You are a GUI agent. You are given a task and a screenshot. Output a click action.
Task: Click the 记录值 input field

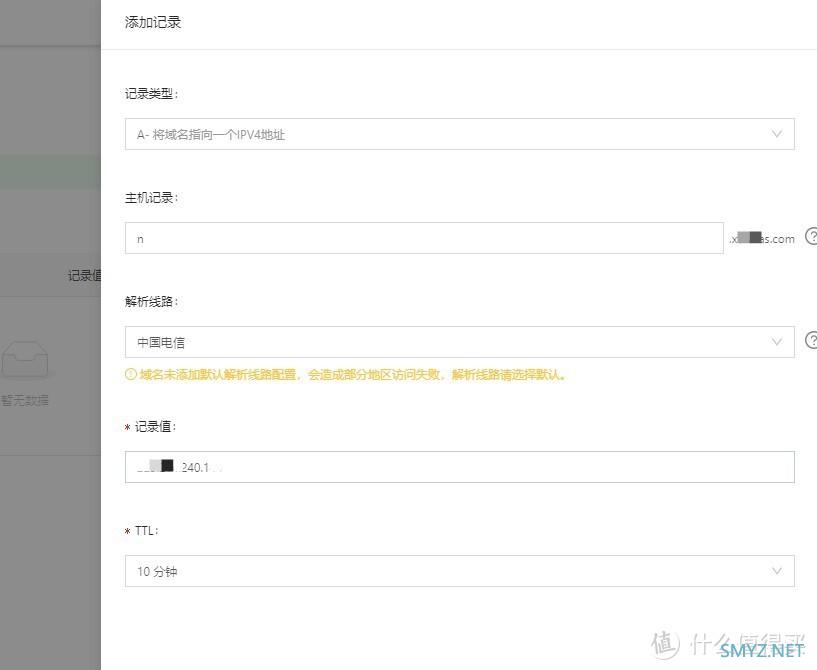(x=460, y=467)
